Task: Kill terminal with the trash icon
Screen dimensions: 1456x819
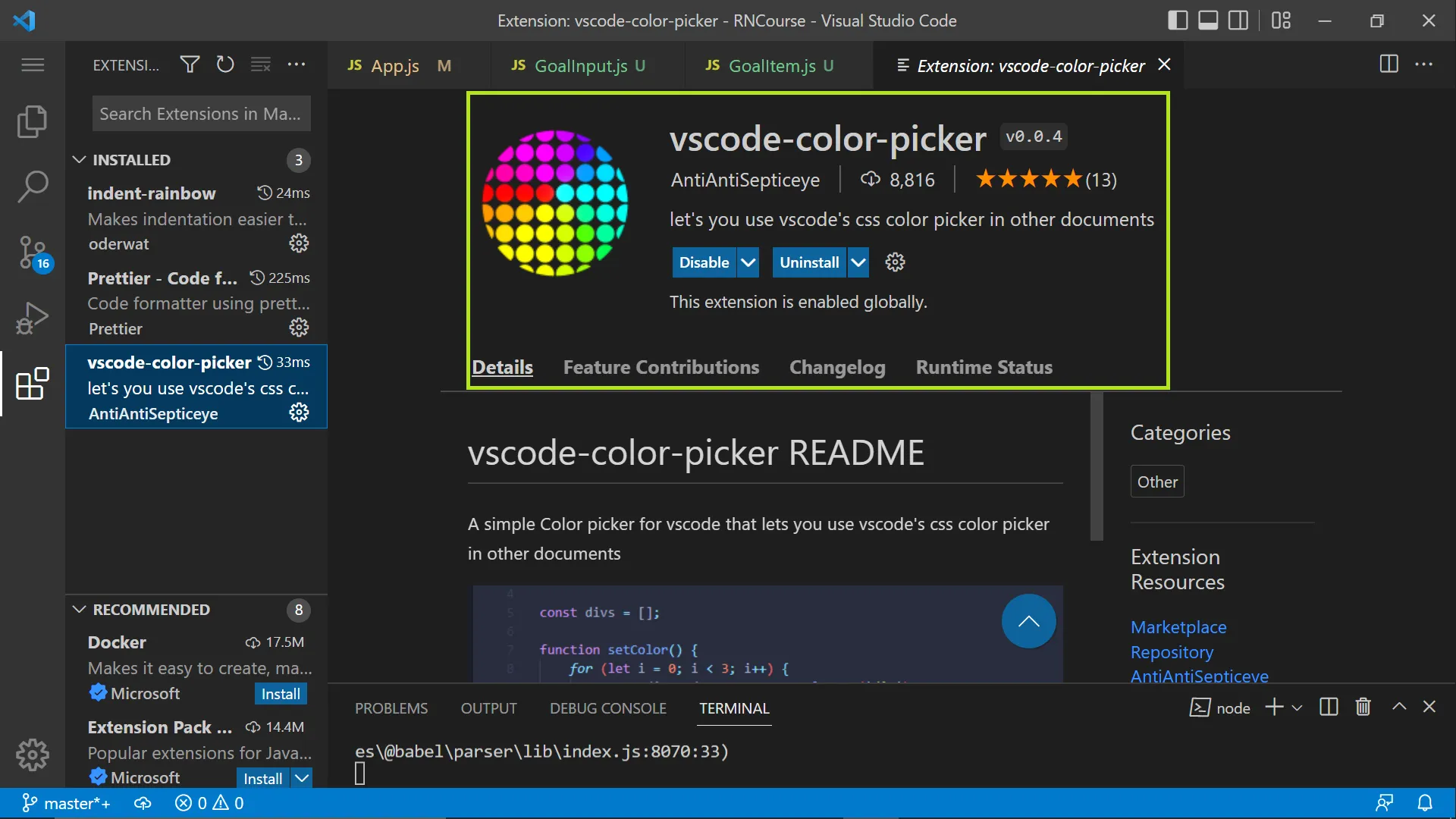Action: pos(1363,708)
